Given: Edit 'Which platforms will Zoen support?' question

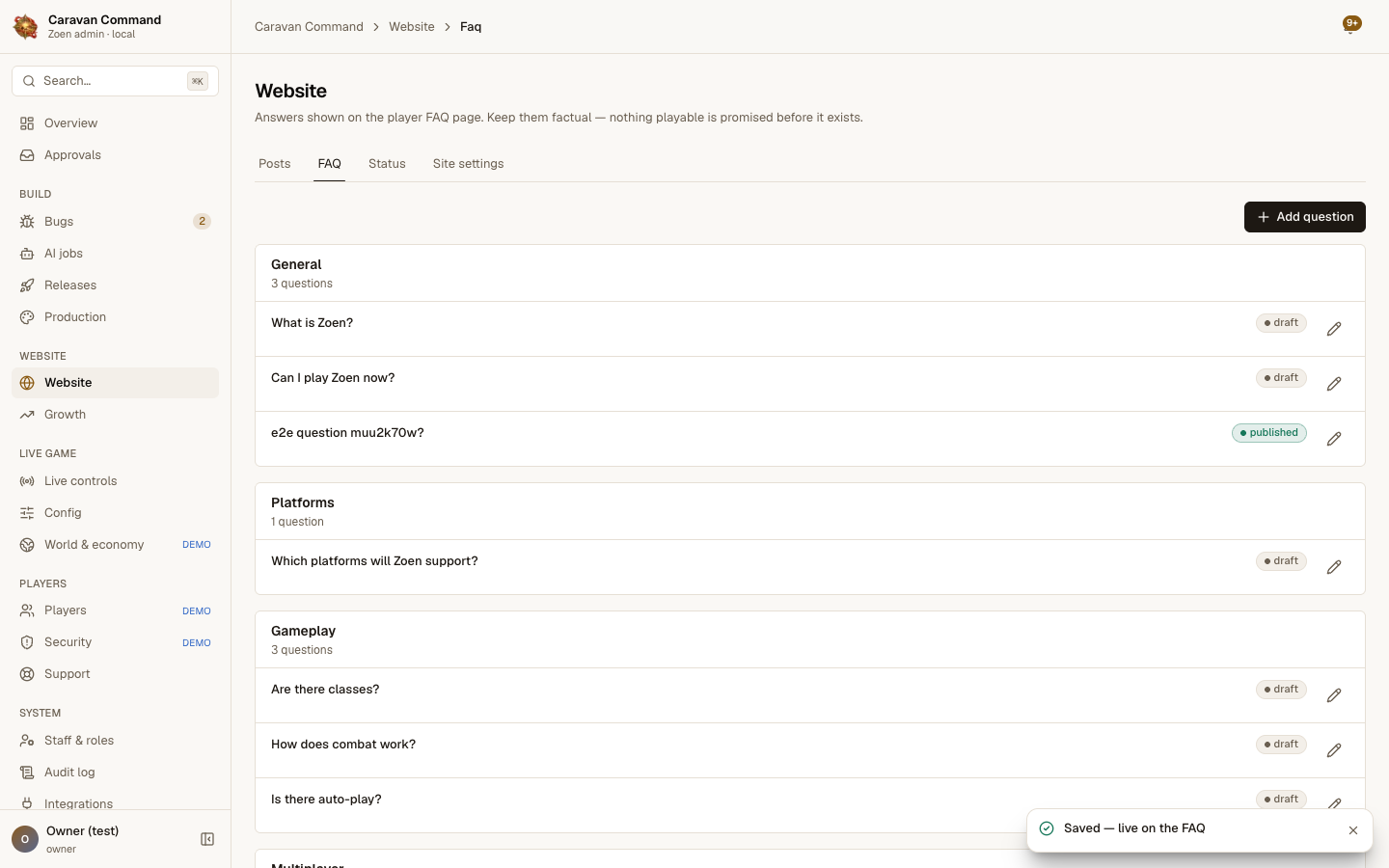Looking at the screenshot, I should (x=1334, y=567).
